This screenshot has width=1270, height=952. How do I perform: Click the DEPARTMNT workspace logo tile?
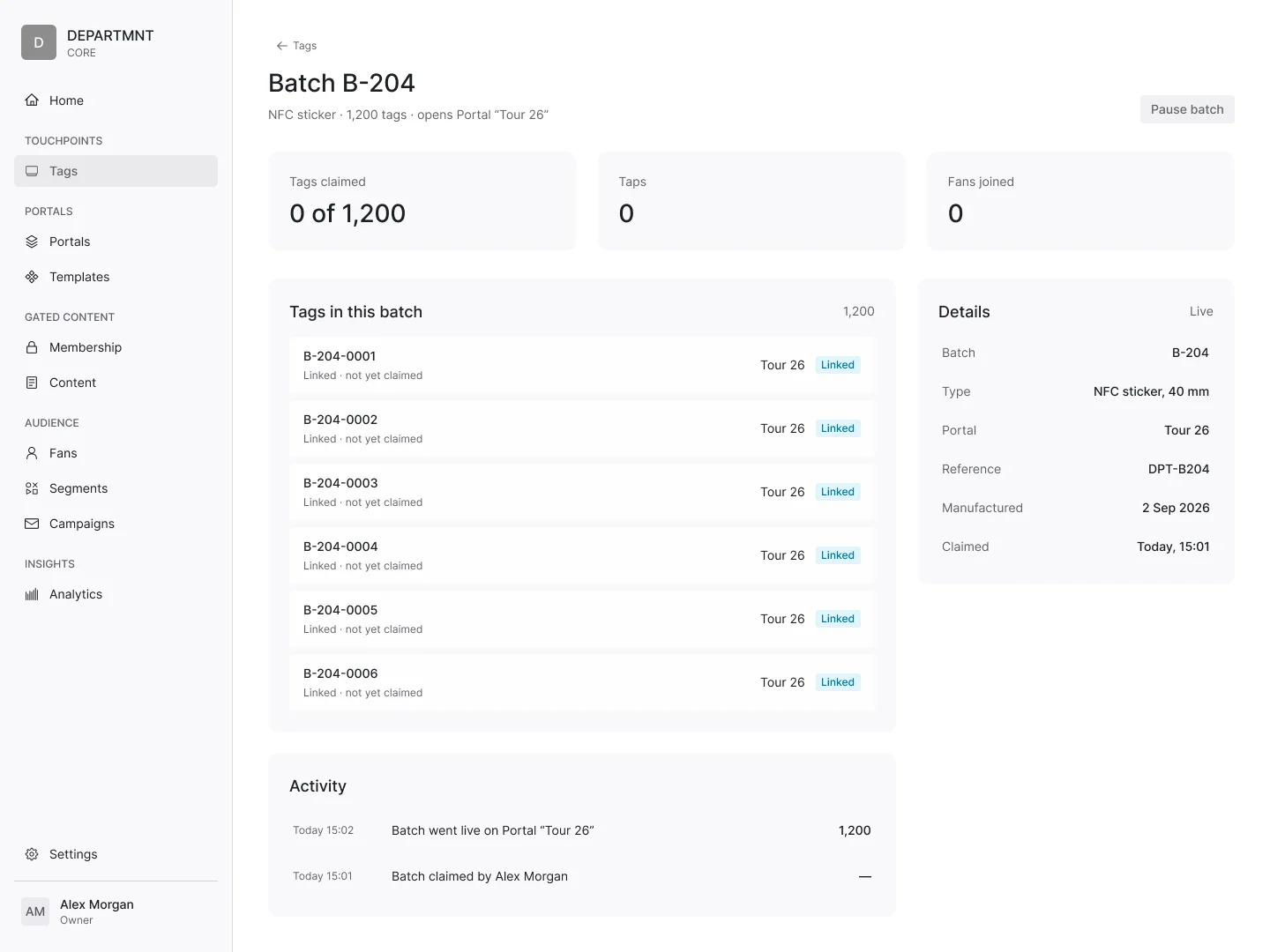39,42
